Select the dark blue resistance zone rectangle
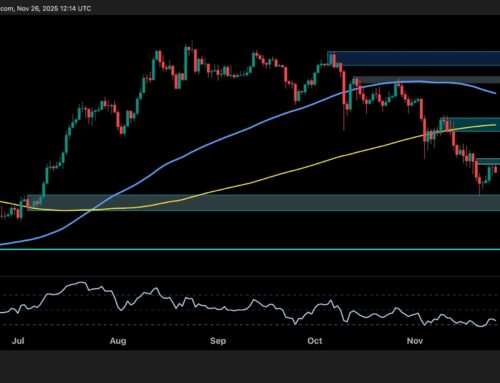The height and width of the screenshot is (383, 500). coord(414,58)
